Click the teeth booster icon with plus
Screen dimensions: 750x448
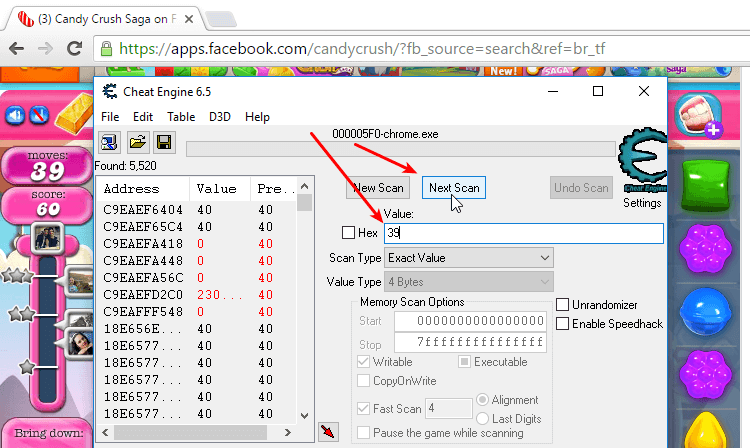[700, 116]
